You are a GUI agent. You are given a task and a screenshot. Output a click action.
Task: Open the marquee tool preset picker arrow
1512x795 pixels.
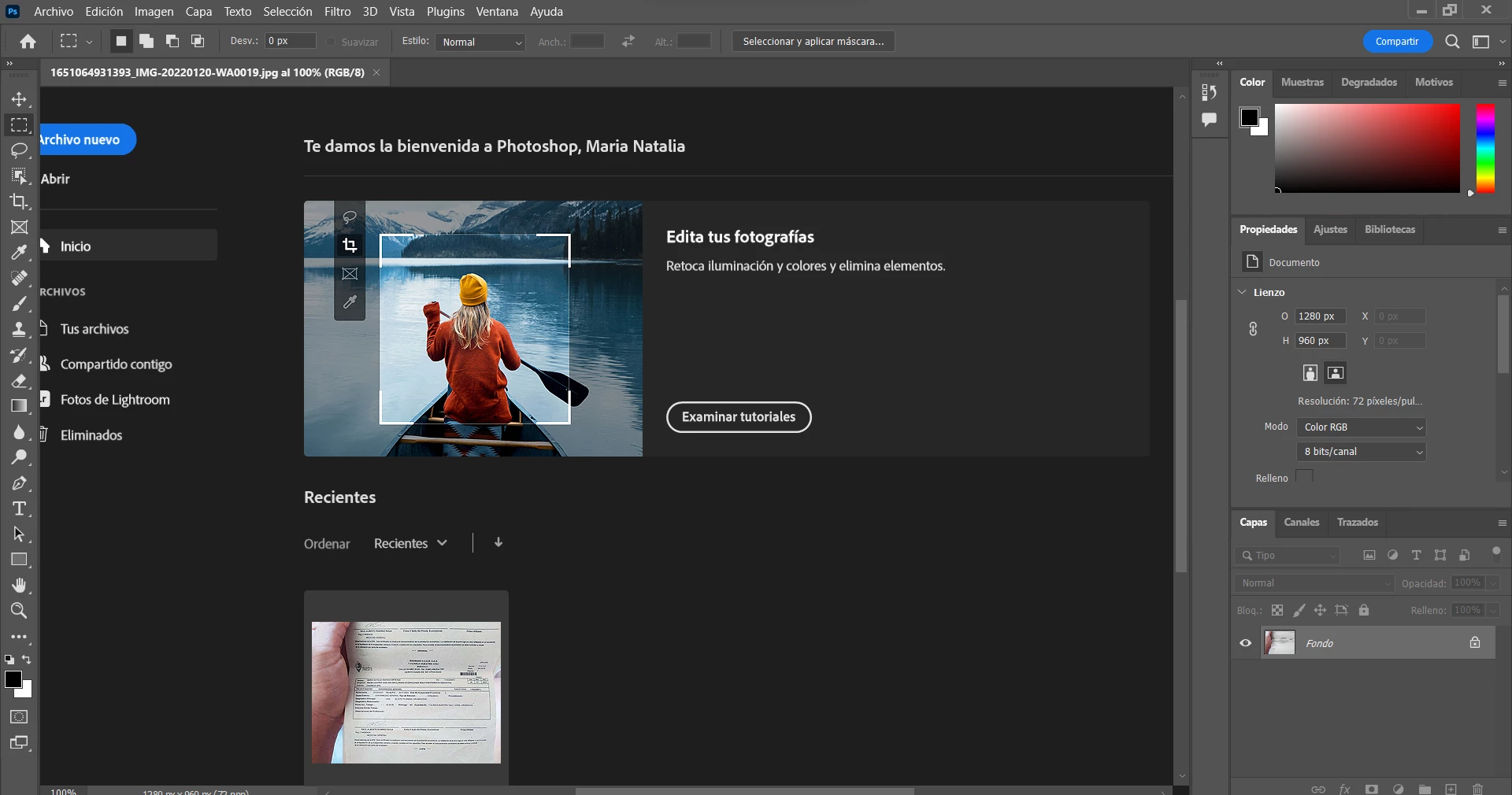tap(89, 42)
